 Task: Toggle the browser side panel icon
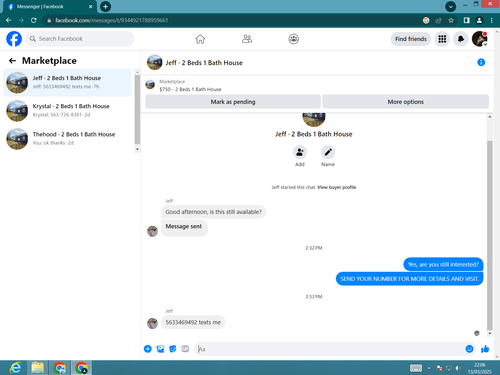467,20
